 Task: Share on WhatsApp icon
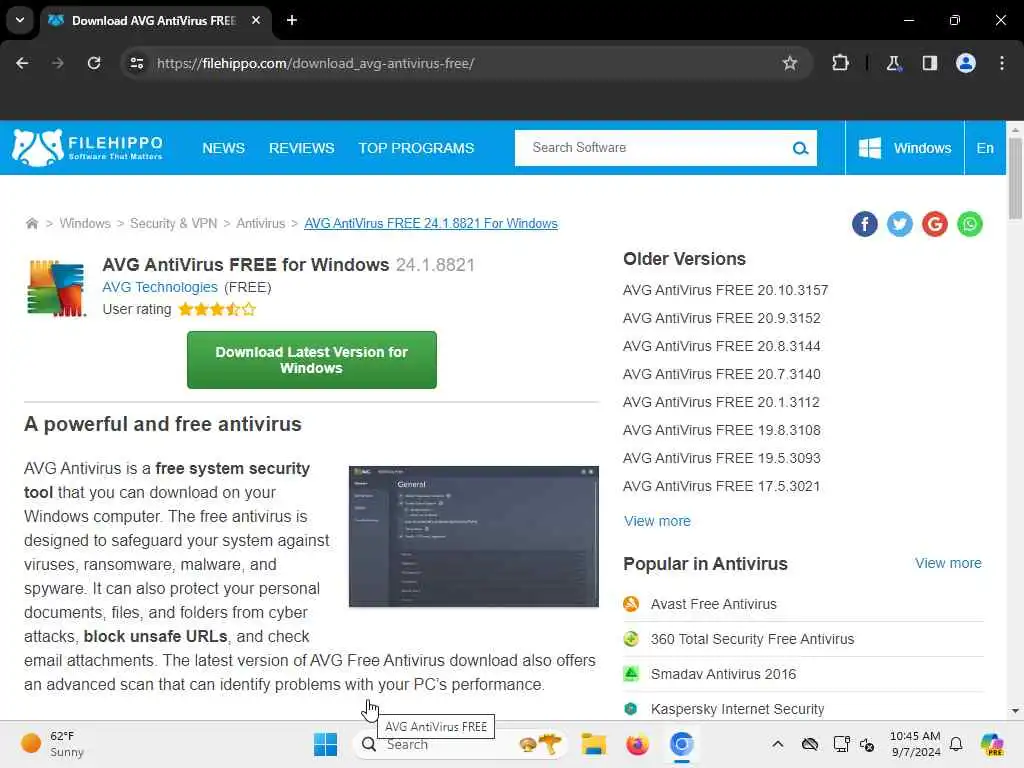coord(970,224)
